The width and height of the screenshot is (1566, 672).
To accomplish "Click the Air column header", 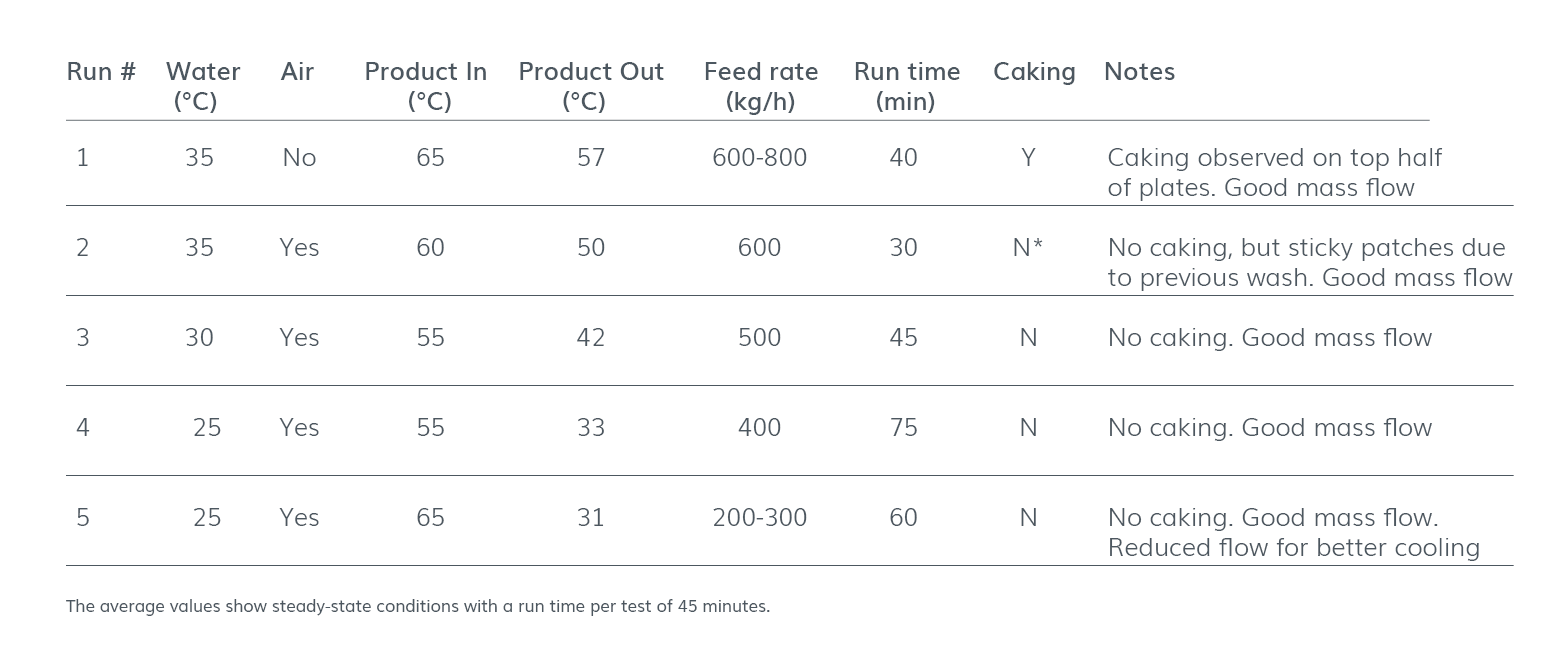I will (297, 72).
